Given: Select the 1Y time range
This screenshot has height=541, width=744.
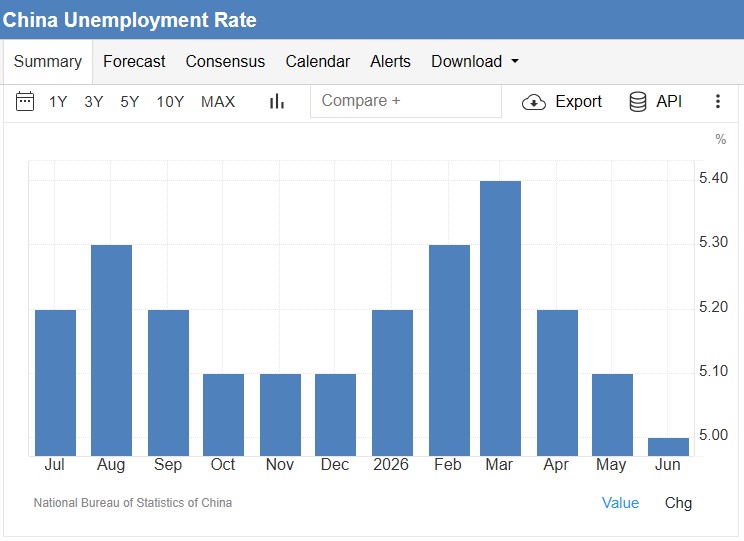Looking at the screenshot, I should (58, 102).
